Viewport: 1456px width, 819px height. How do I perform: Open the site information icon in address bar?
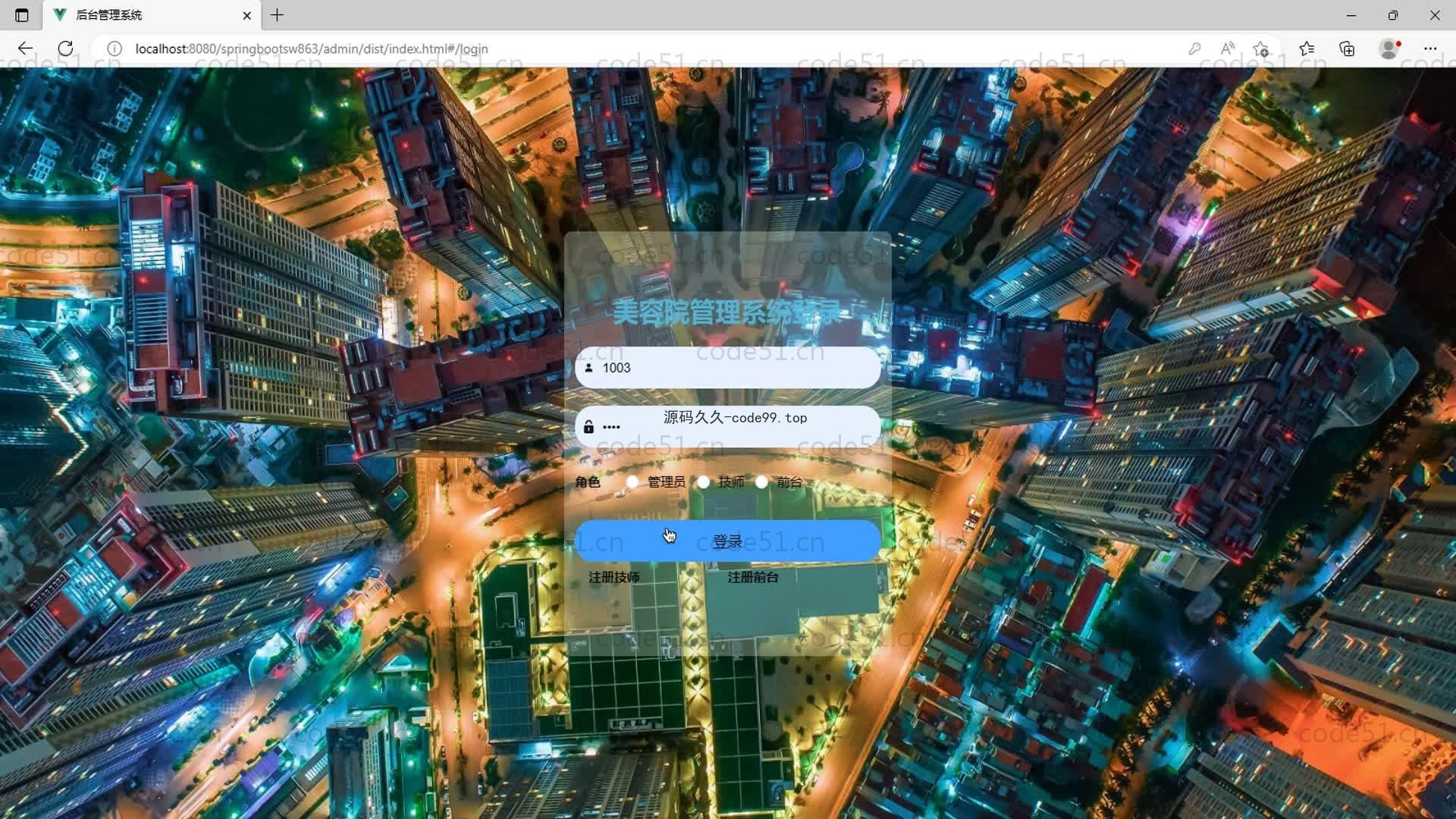click(115, 49)
